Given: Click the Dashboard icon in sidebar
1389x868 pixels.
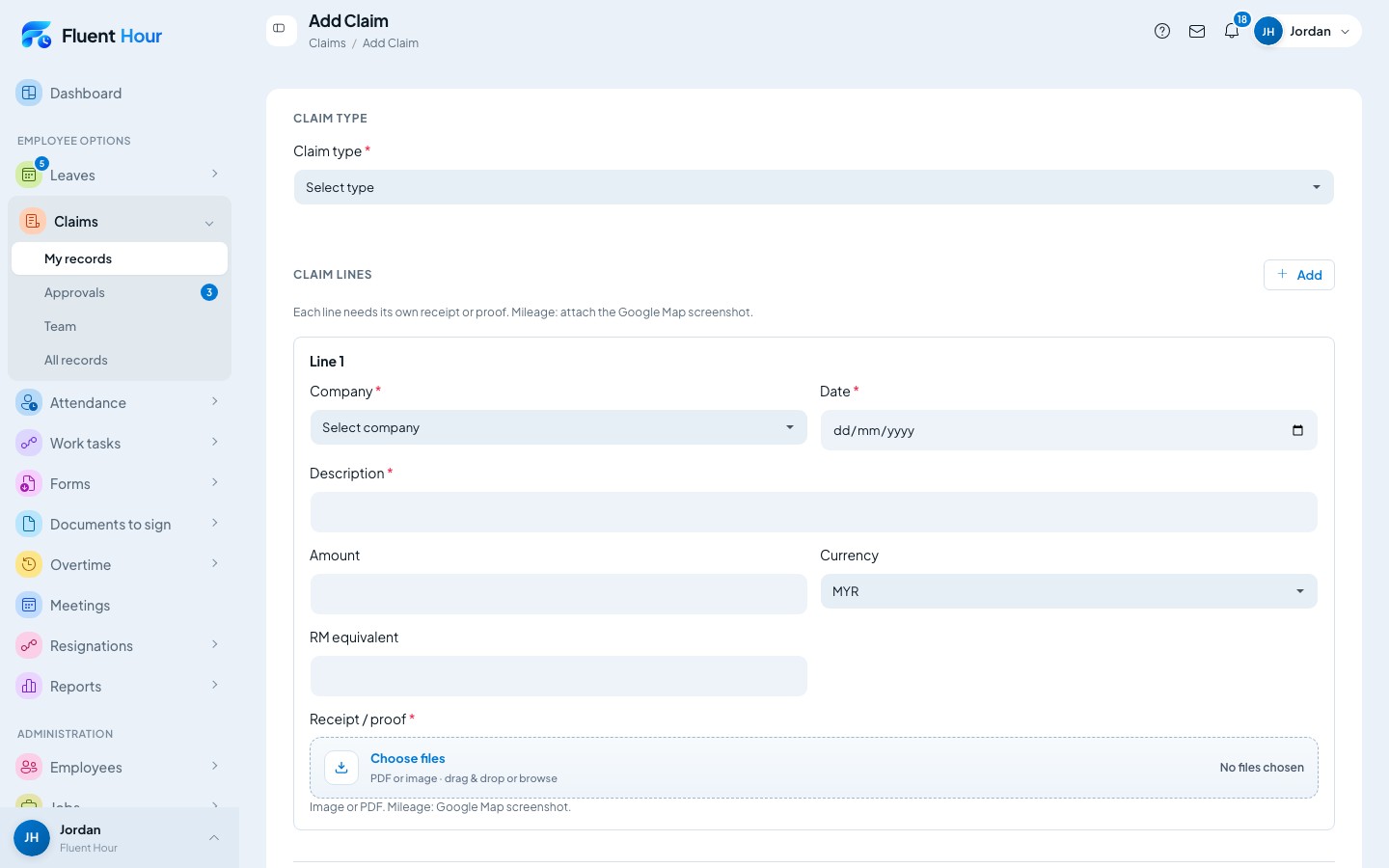Looking at the screenshot, I should coord(29,93).
